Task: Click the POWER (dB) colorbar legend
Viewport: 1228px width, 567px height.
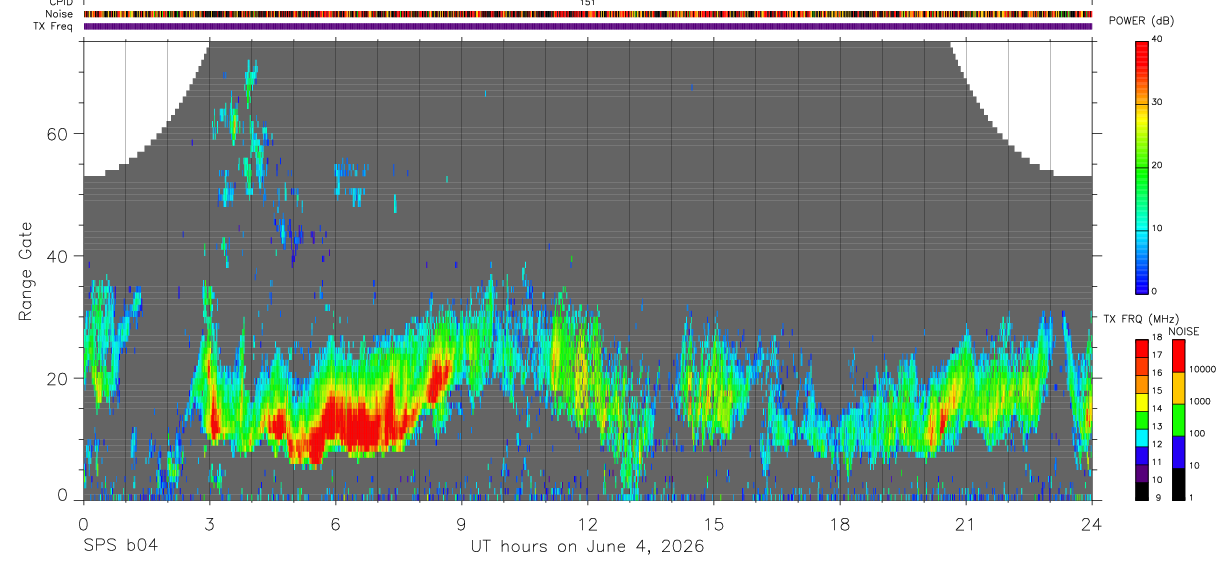Action: click(1143, 165)
